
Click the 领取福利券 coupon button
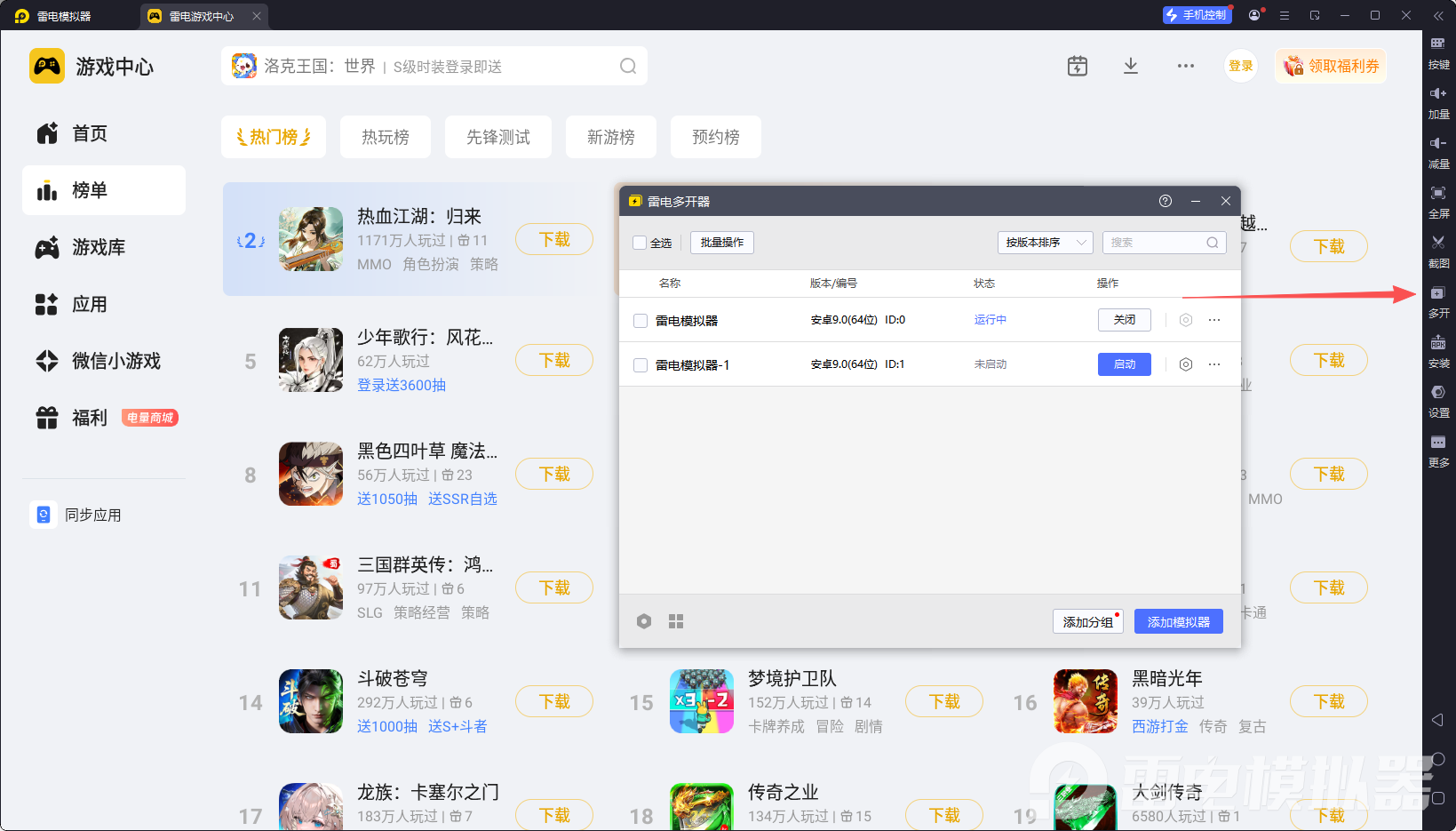(1331, 66)
